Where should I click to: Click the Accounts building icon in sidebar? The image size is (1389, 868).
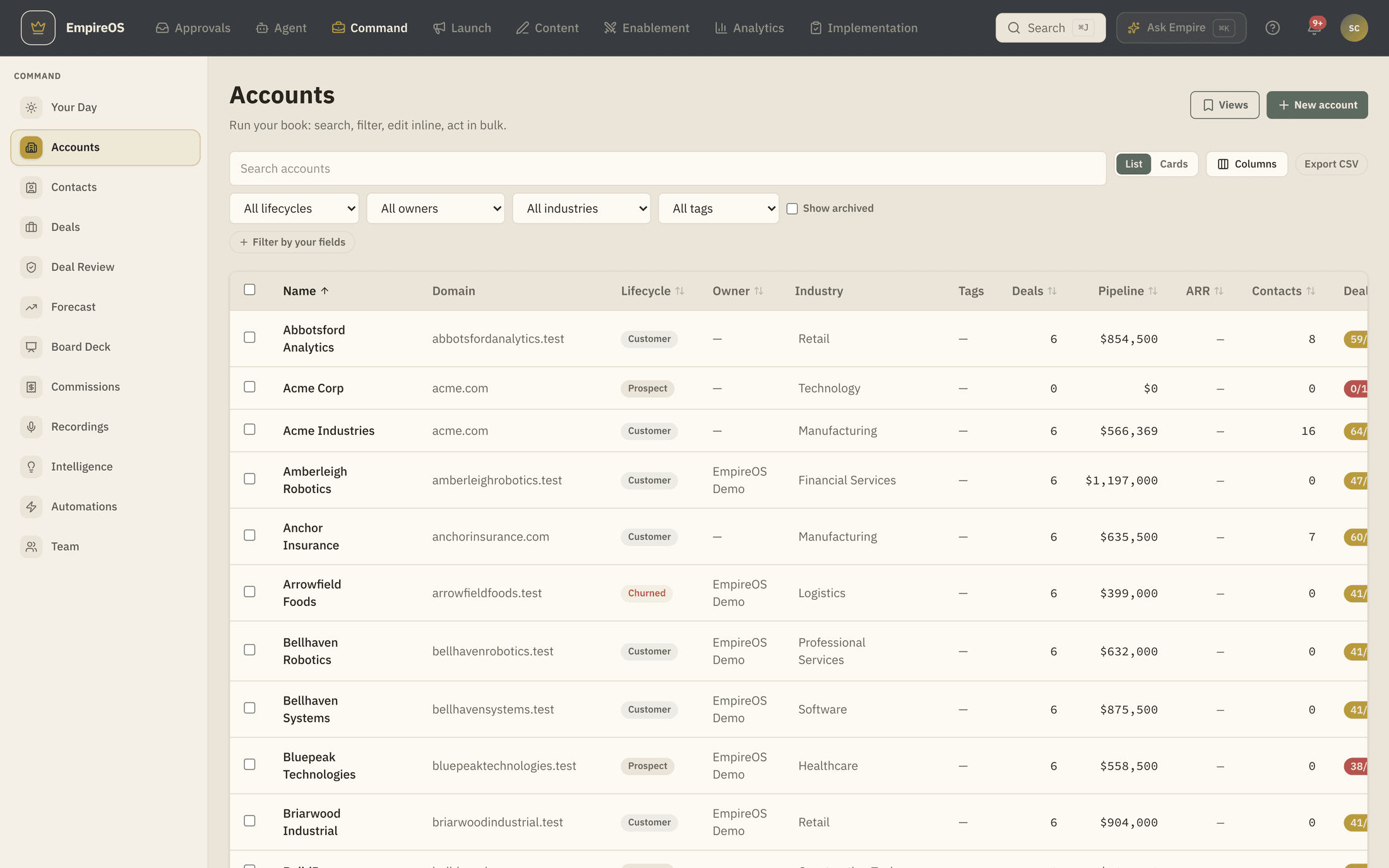tap(31, 147)
